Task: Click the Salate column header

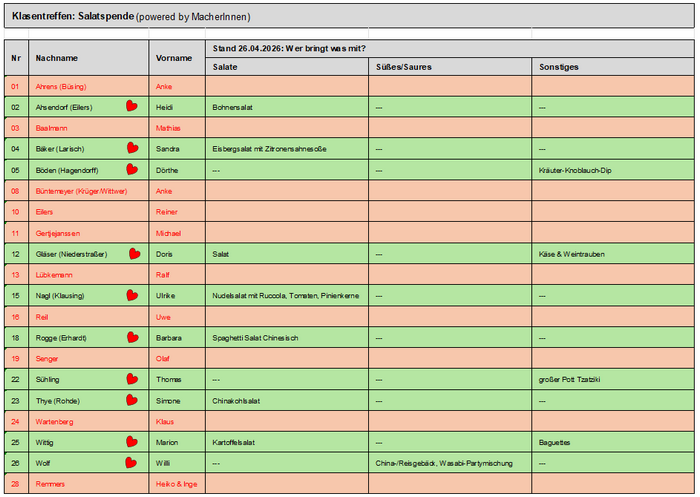Action: point(287,67)
